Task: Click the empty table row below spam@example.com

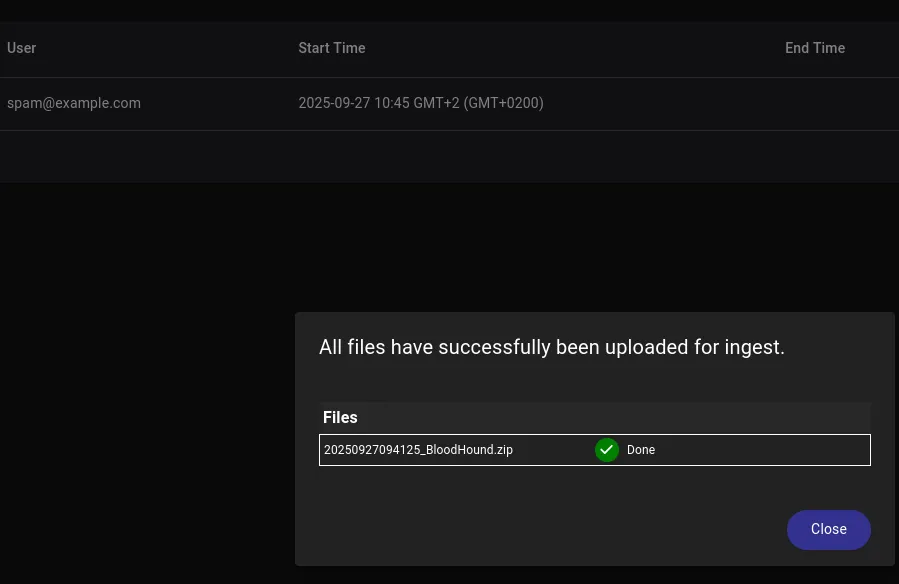Action: tap(450, 157)
